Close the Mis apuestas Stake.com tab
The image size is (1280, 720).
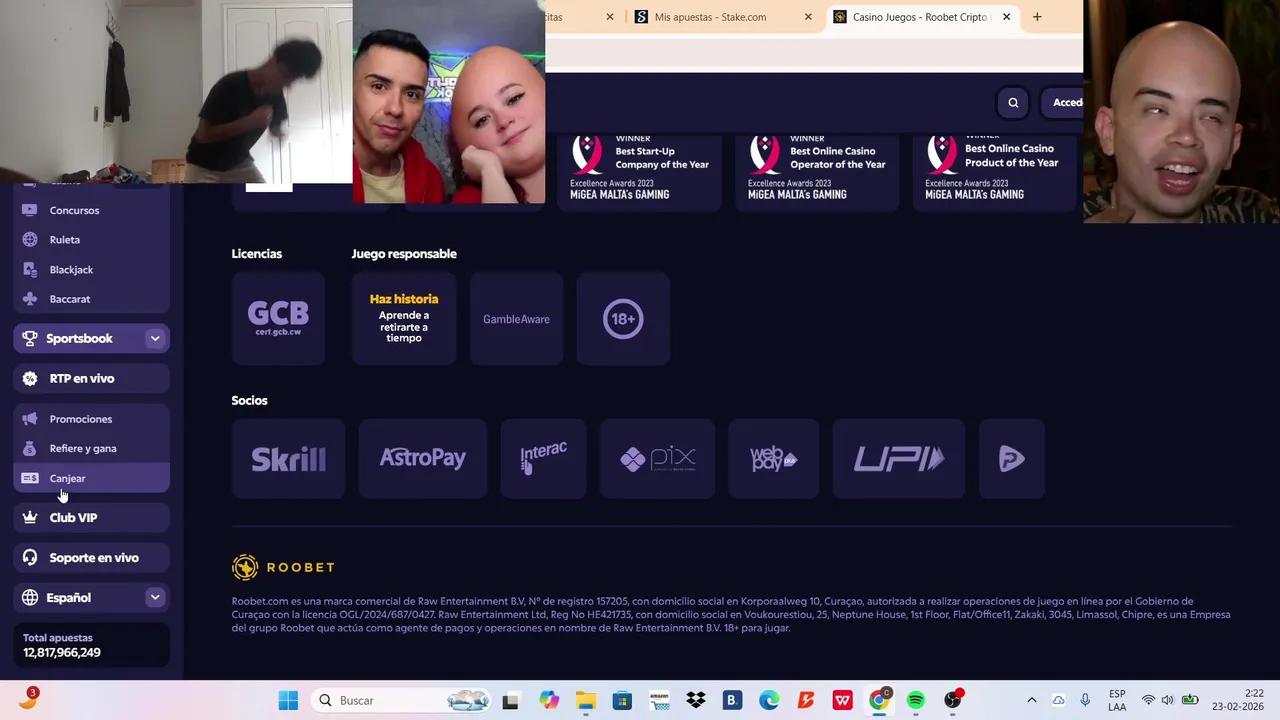(808, 17)
